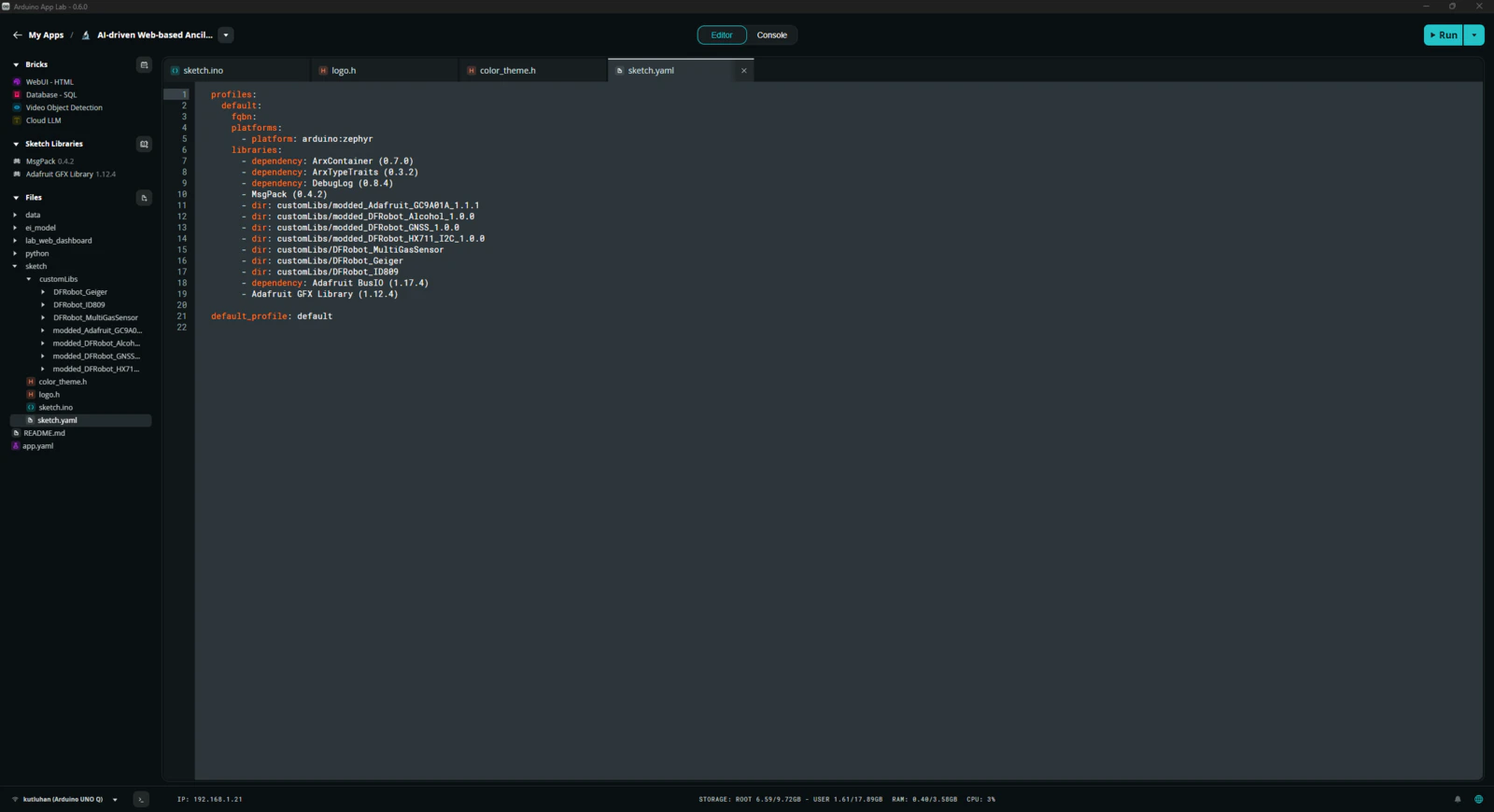Image resolution: width=1494 pixels, height=812 pixels.
Task: Click the AI-driven Web-based app title
Action: tap(155, 35)
